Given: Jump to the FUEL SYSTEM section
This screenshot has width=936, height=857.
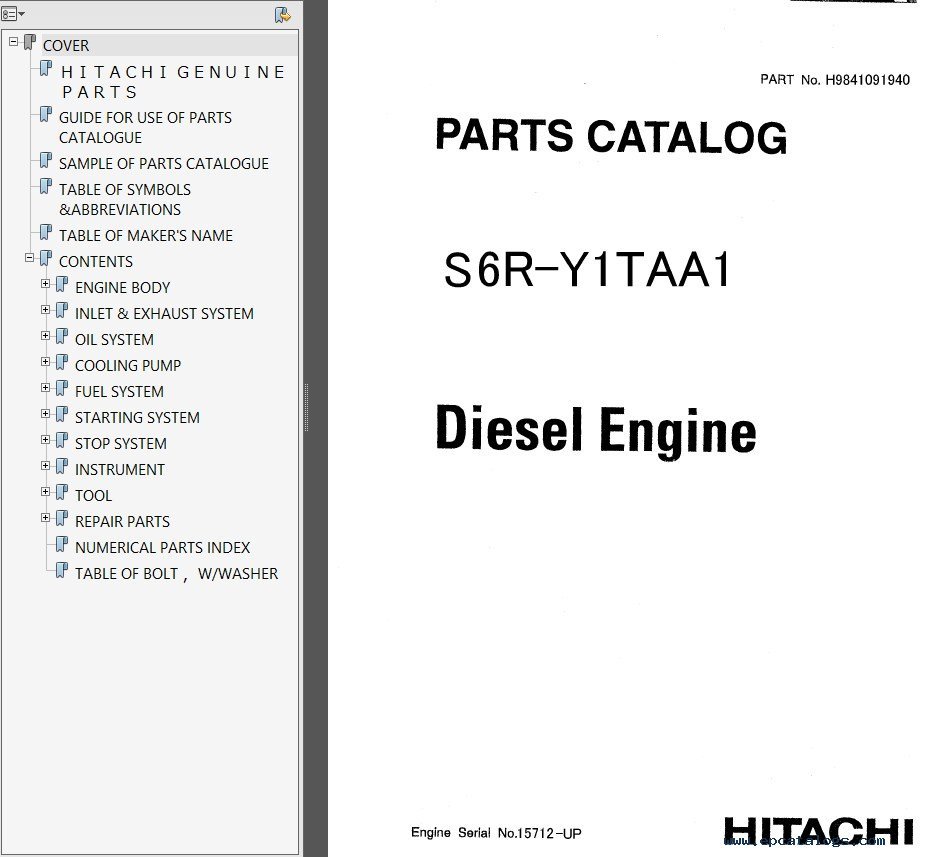Looking at the screenshot, I should (x=119, y=391).
